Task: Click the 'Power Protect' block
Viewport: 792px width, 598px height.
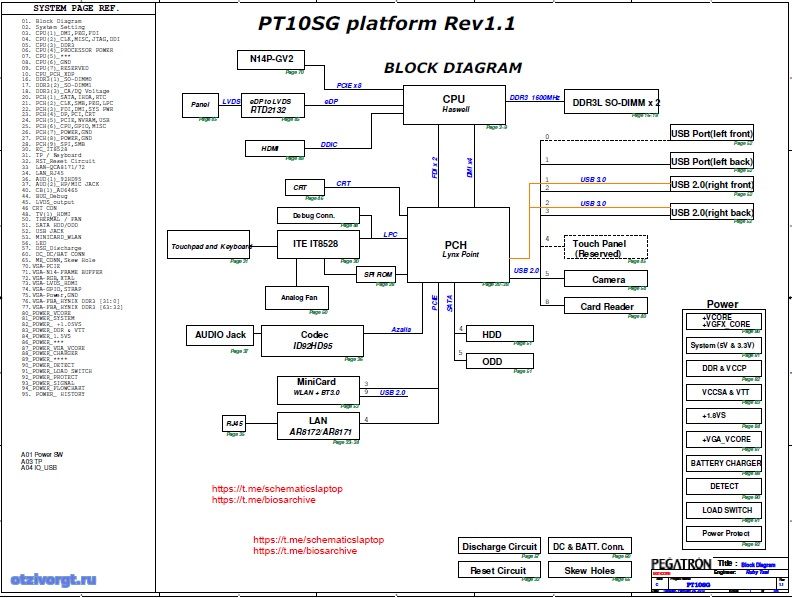Action: (x=724, y=533)
